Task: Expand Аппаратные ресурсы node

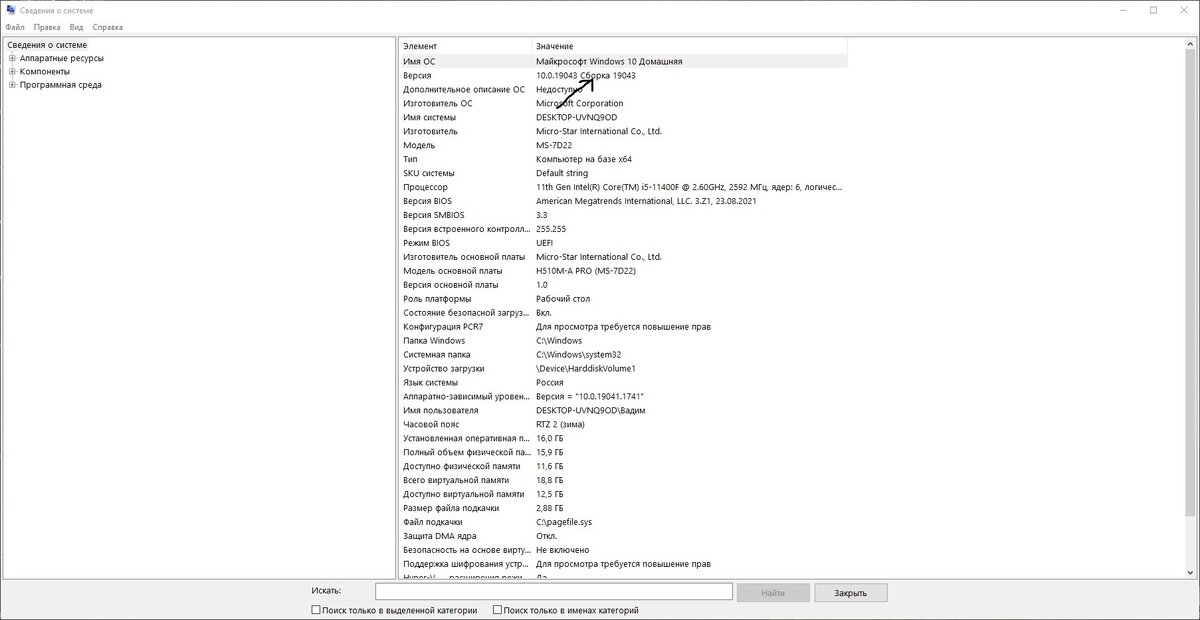Action: 12,58
